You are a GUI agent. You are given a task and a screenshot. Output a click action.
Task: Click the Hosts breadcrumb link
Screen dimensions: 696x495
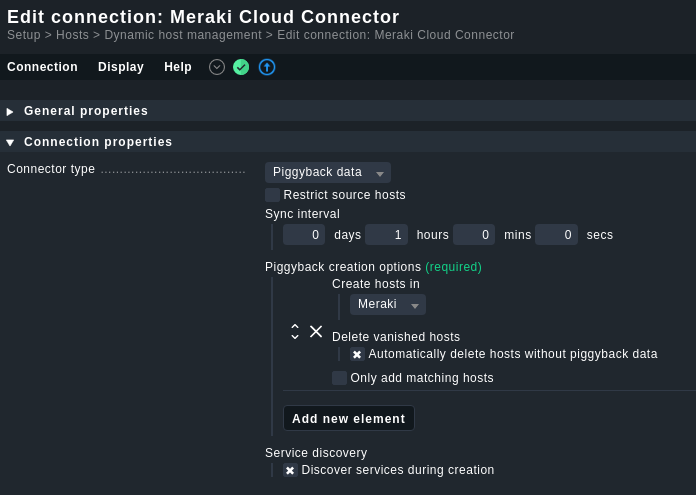pyautogui.click(x=72, y=35)
